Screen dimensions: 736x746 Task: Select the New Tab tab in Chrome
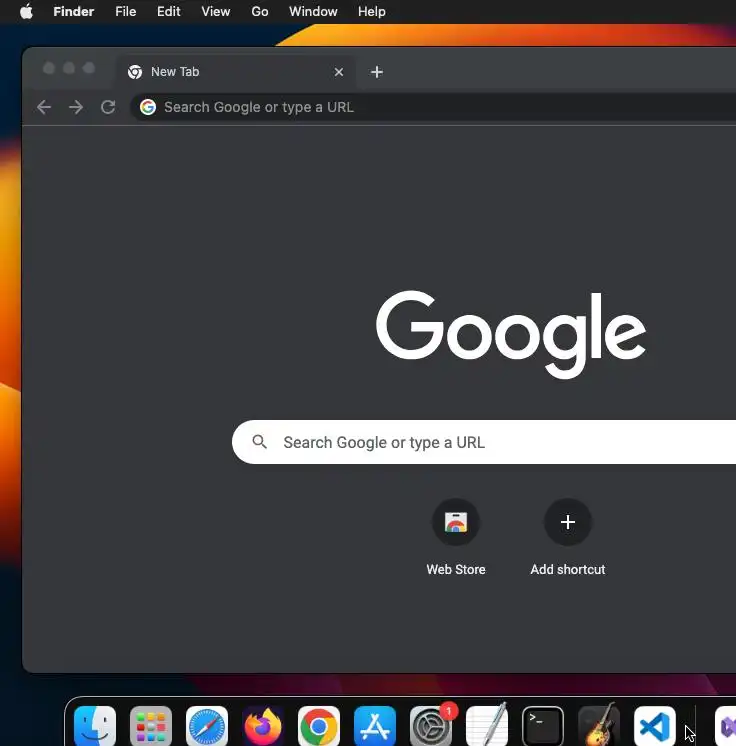click(234, 72)
